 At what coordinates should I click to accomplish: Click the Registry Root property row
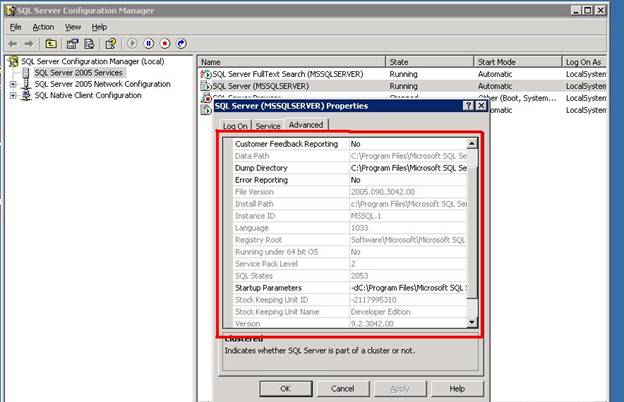[x=350, y=240]
